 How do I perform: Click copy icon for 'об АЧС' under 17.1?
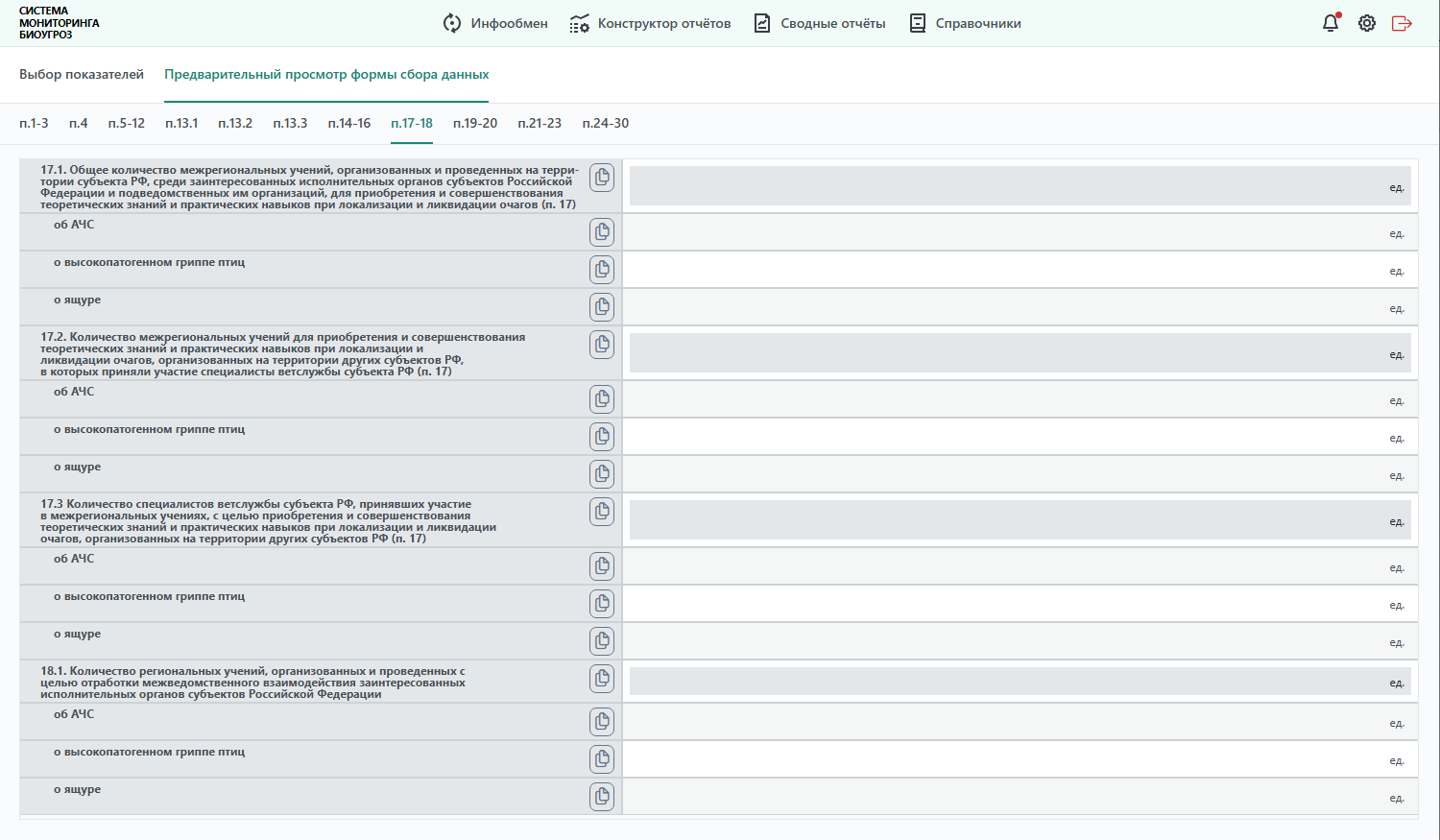point(602,232)
